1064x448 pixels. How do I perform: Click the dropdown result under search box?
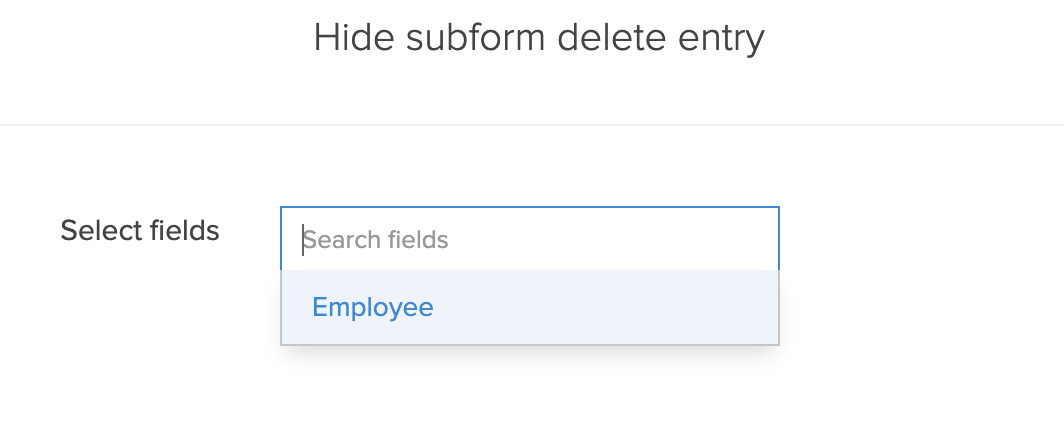pos(529,307)
